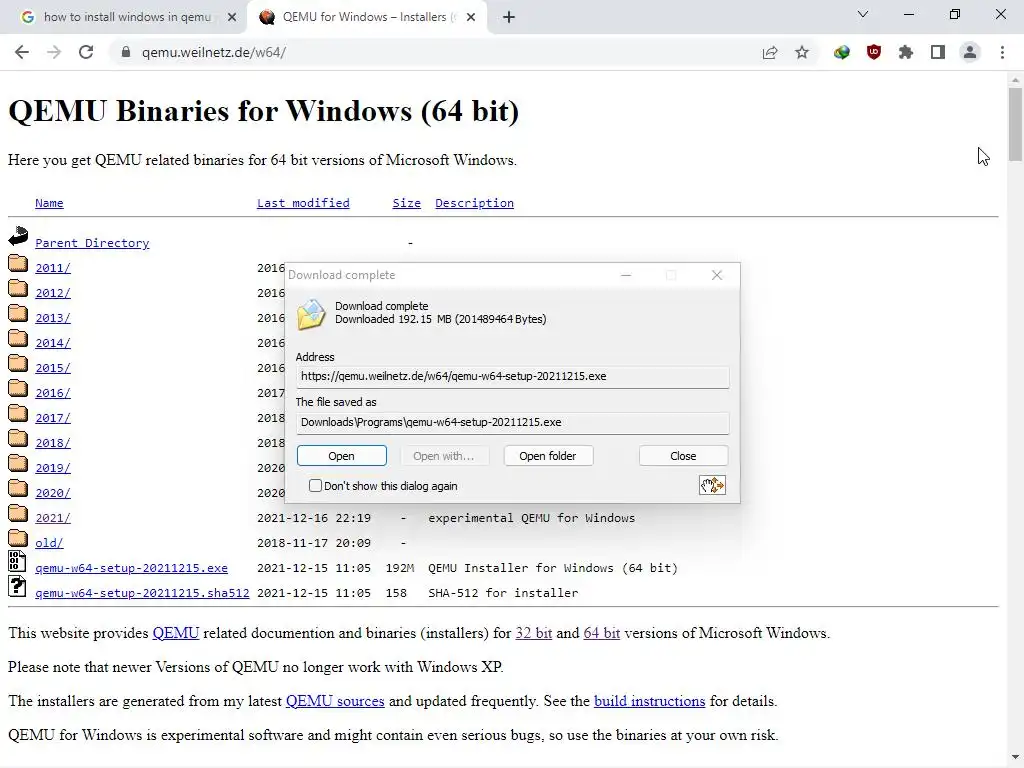Open the uBlock Origin extension icon
Viewport: 1024px width, 768px height.
pyautogui.click(x=874, y=52)
